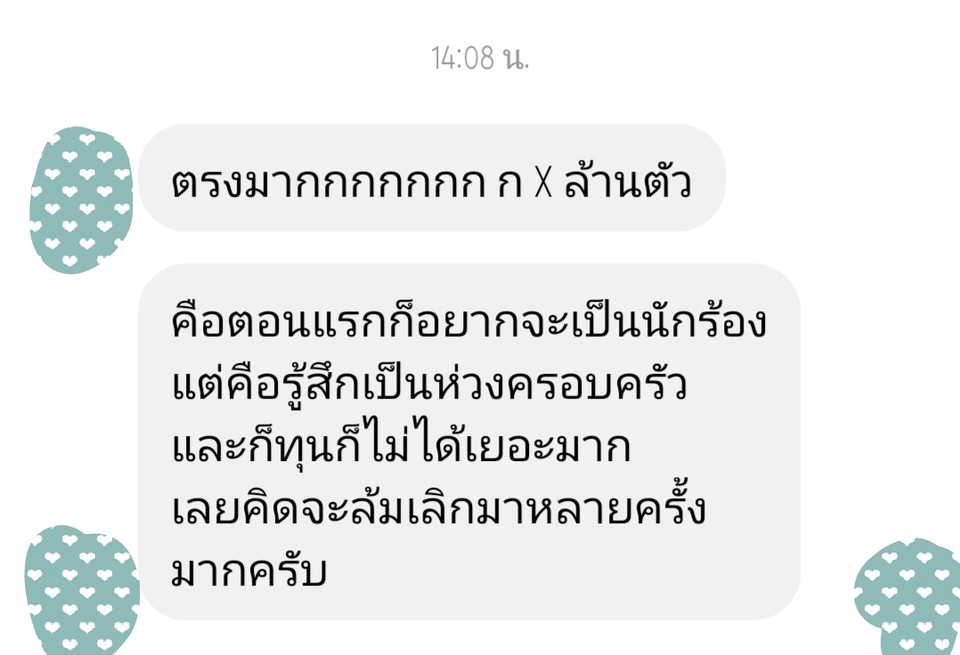
Task: Click the line 'และก็ทุนก็ไม่ได้เยอะมาก'
Action: point(400,444)
